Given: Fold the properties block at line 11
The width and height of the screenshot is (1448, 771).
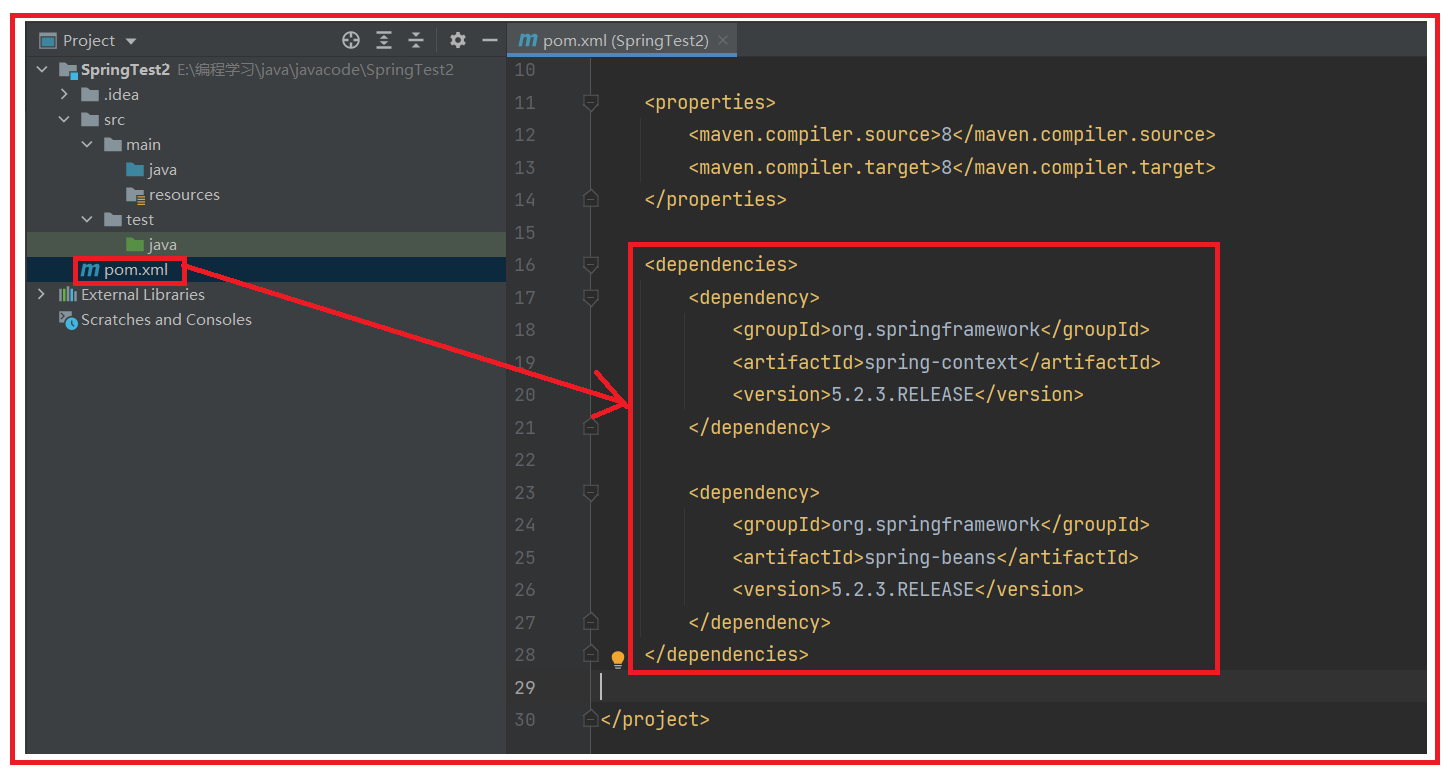Looking at the screenshot, I should point(591,102).
